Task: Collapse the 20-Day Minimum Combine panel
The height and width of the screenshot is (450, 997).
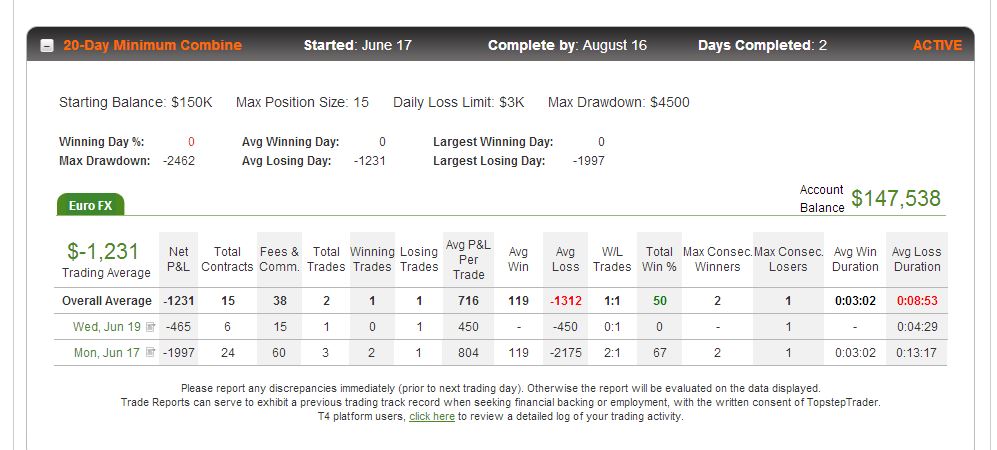Action: point(47,46)
